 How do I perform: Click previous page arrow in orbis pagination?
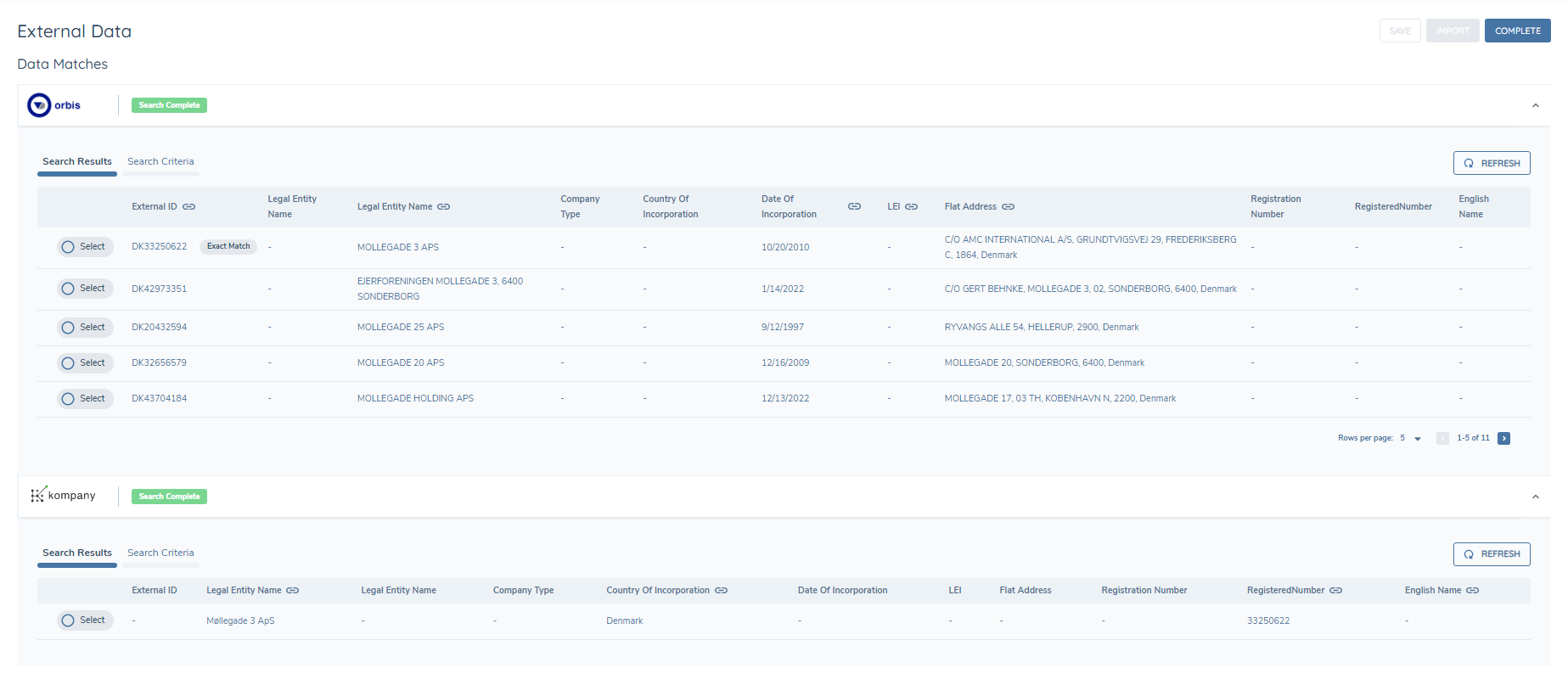coord(1442,439)
